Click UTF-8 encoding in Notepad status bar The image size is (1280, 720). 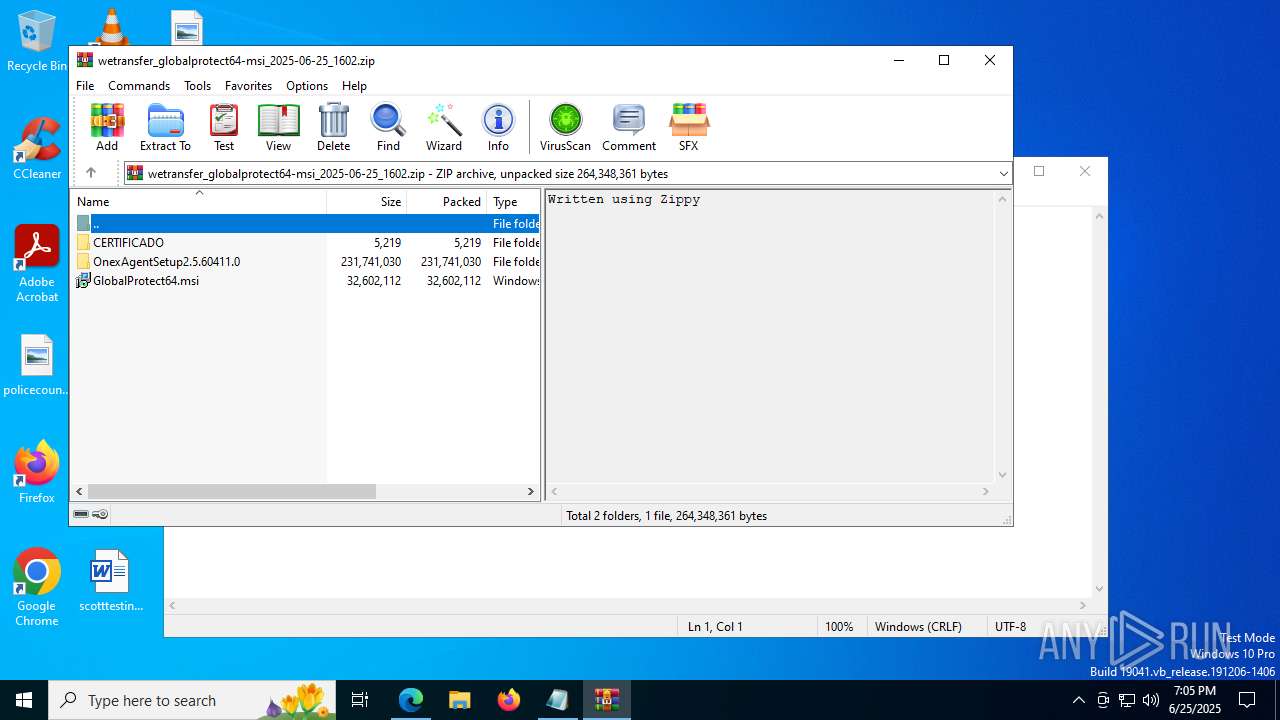[x=1010, y=627]
